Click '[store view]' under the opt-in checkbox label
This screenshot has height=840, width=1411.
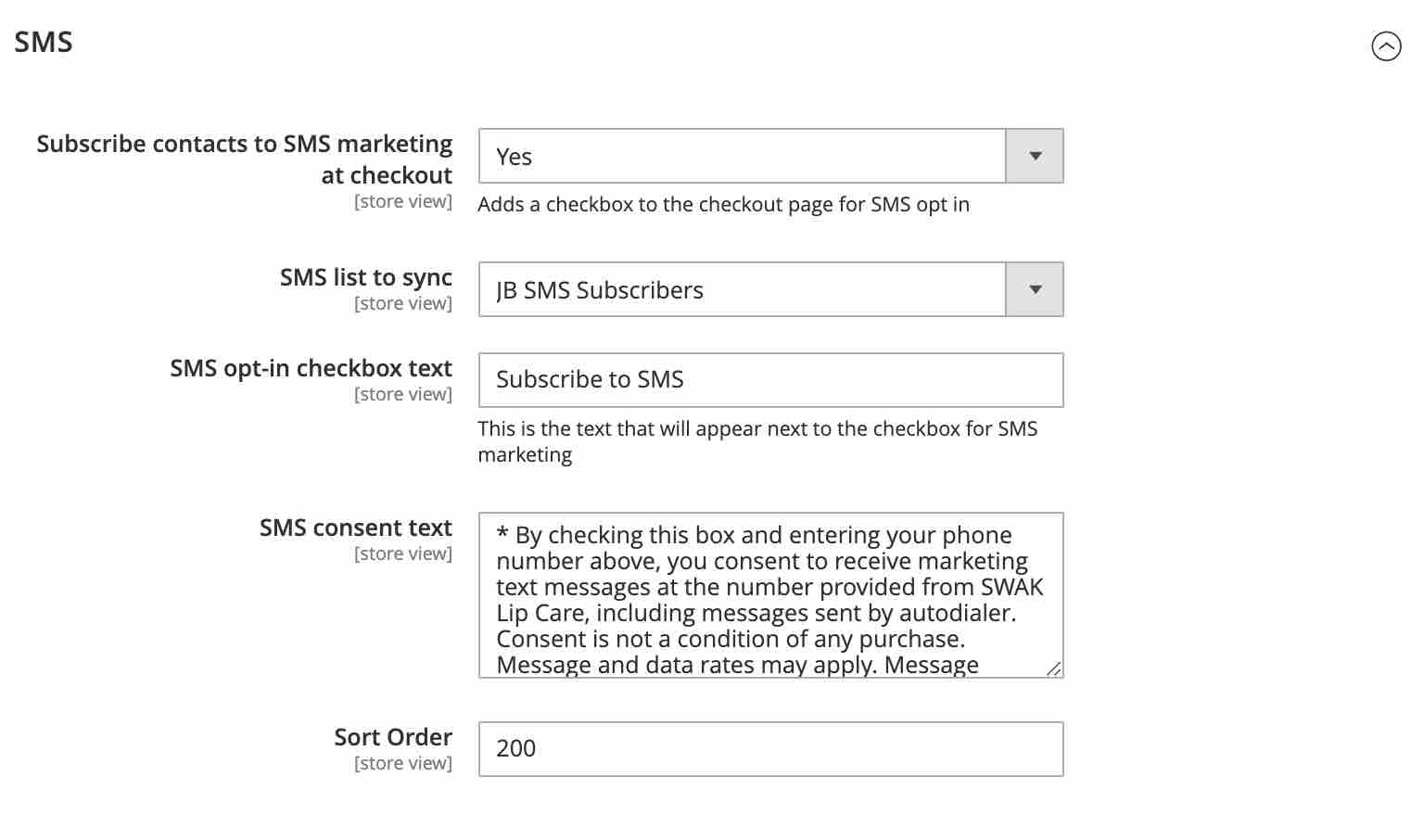pos(402,394)
